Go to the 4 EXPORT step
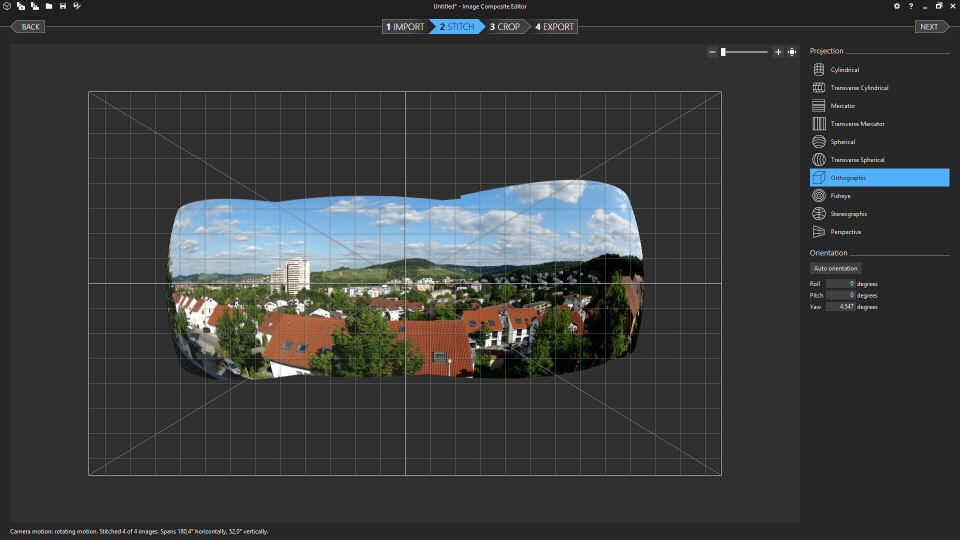 555,27
